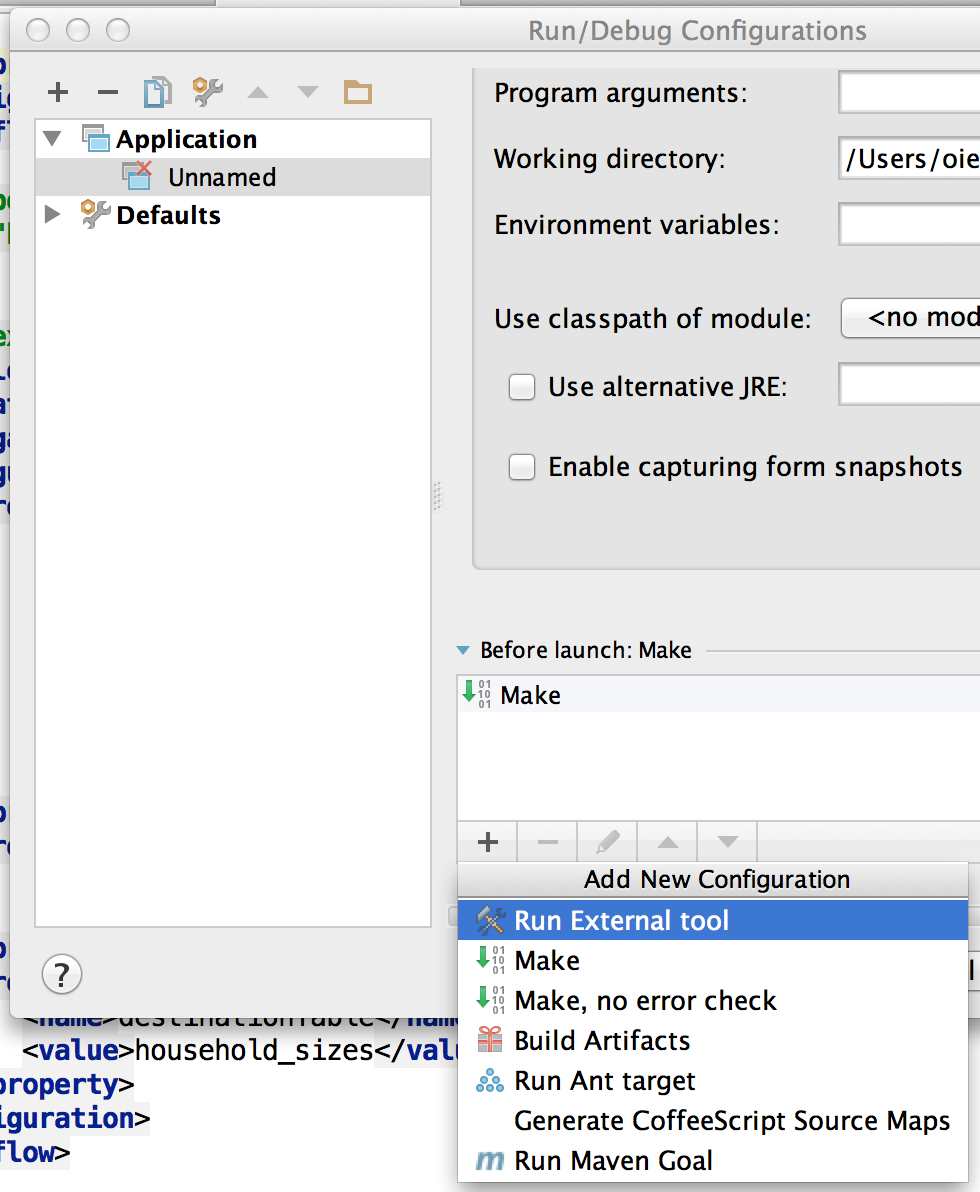
Task: Close the Run/Debug Configurations window
Action: 38,30
